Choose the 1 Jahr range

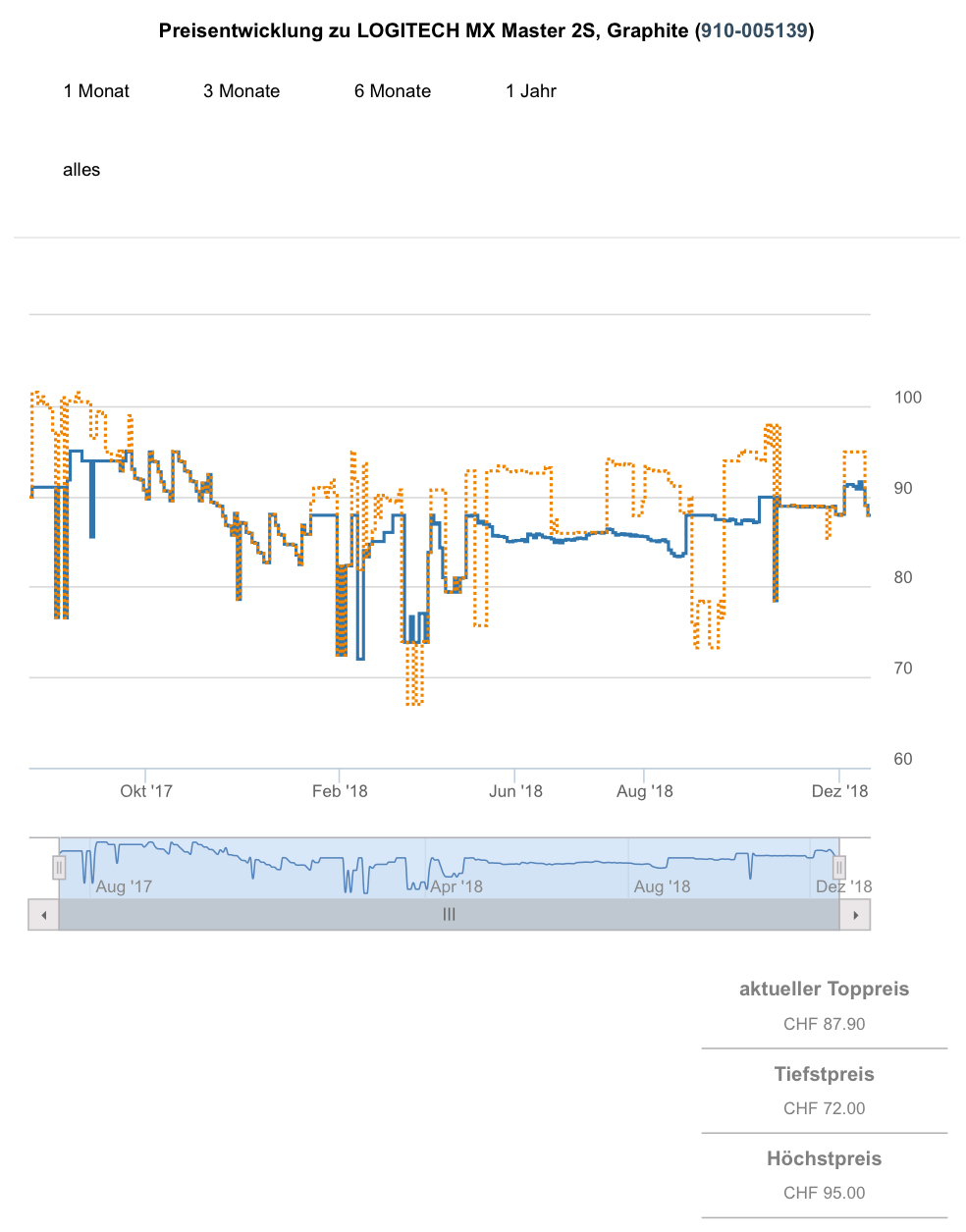point(531,91)
